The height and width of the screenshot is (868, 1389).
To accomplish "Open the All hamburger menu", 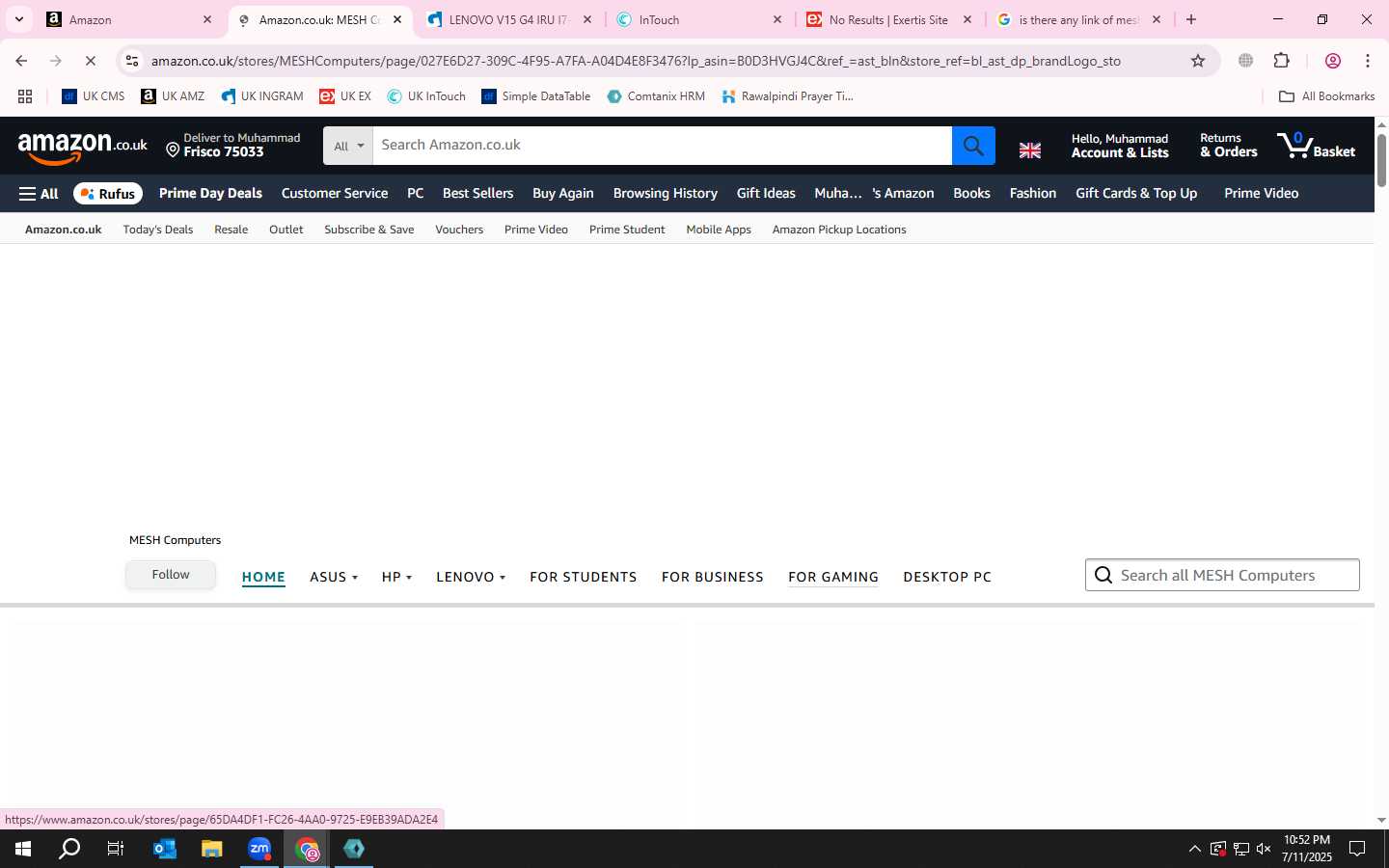I will coord(39,194).
